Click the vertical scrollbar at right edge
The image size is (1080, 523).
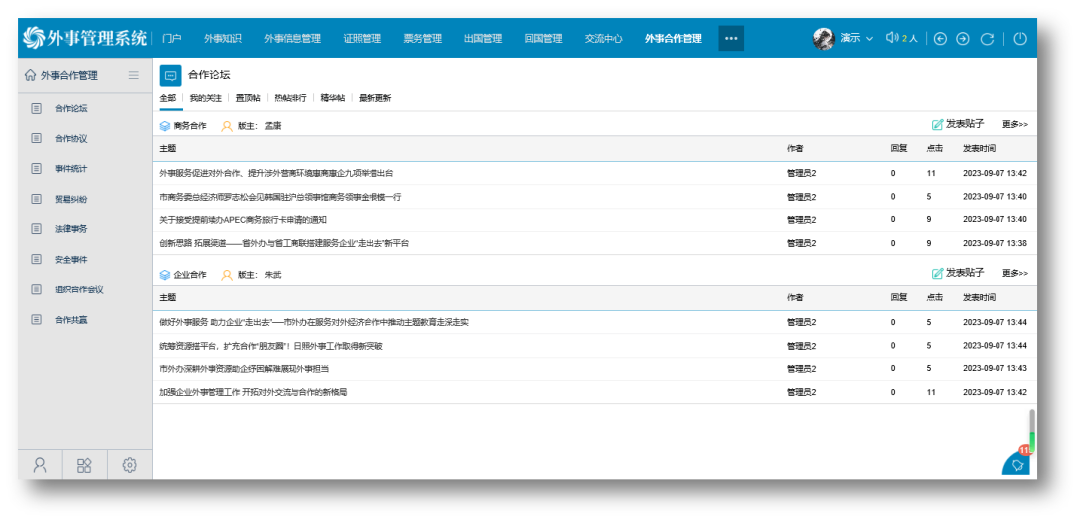click(1032, 431)
